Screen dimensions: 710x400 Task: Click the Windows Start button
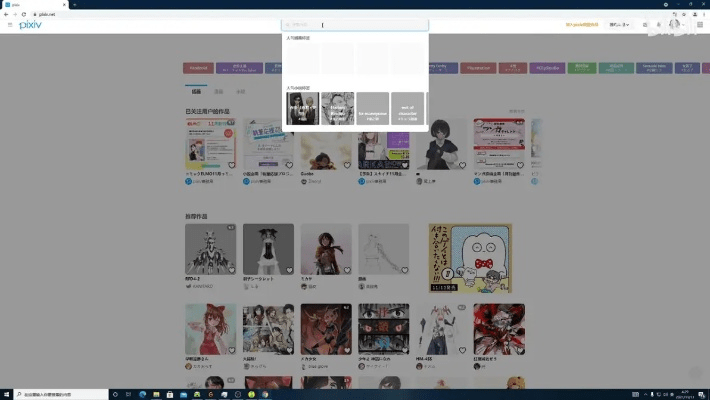click(x=6, y=394)
